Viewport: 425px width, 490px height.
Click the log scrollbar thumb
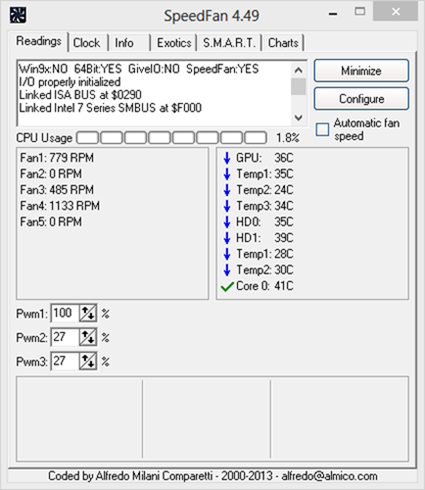coord(299,87)
